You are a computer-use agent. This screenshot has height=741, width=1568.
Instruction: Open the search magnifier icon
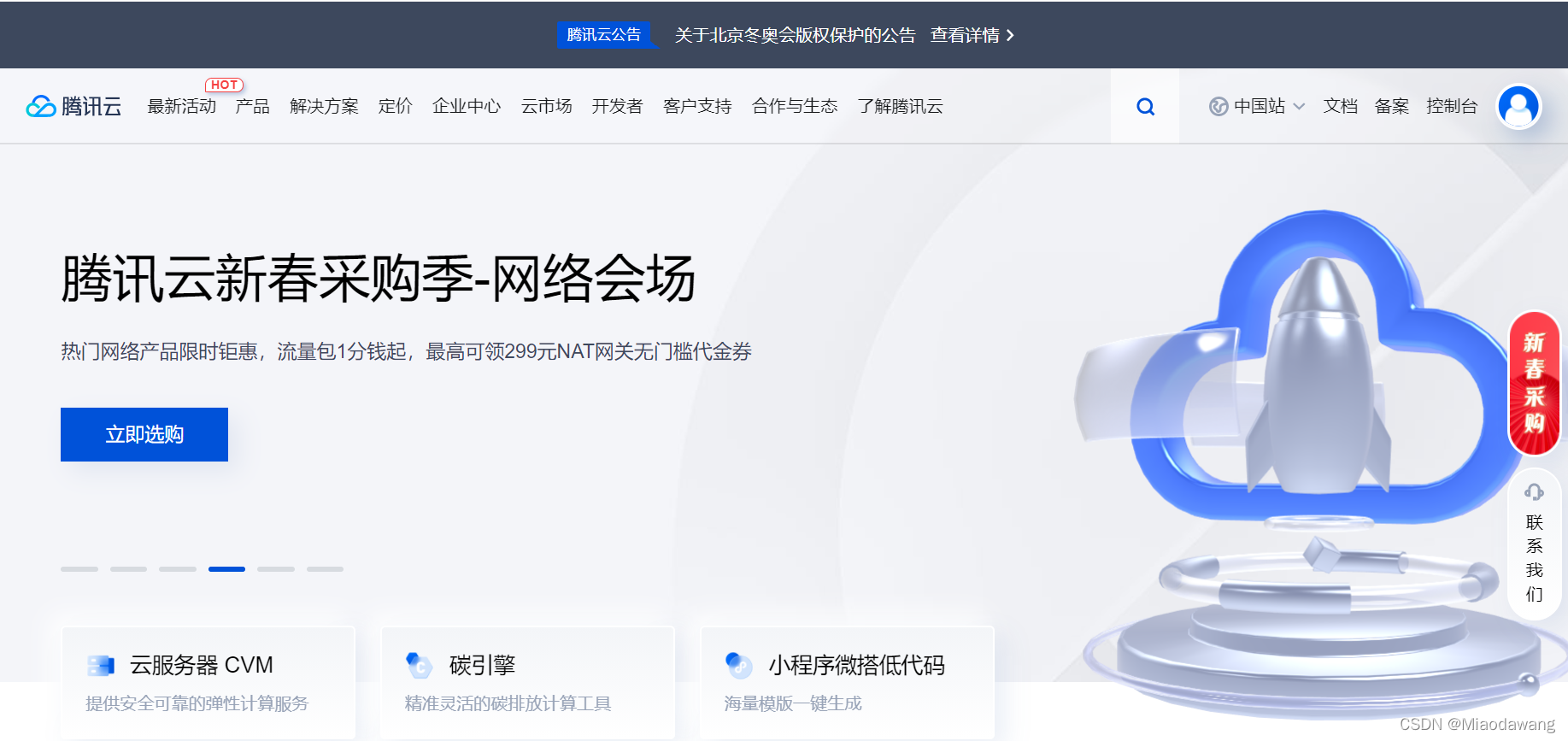point(1145,107)
